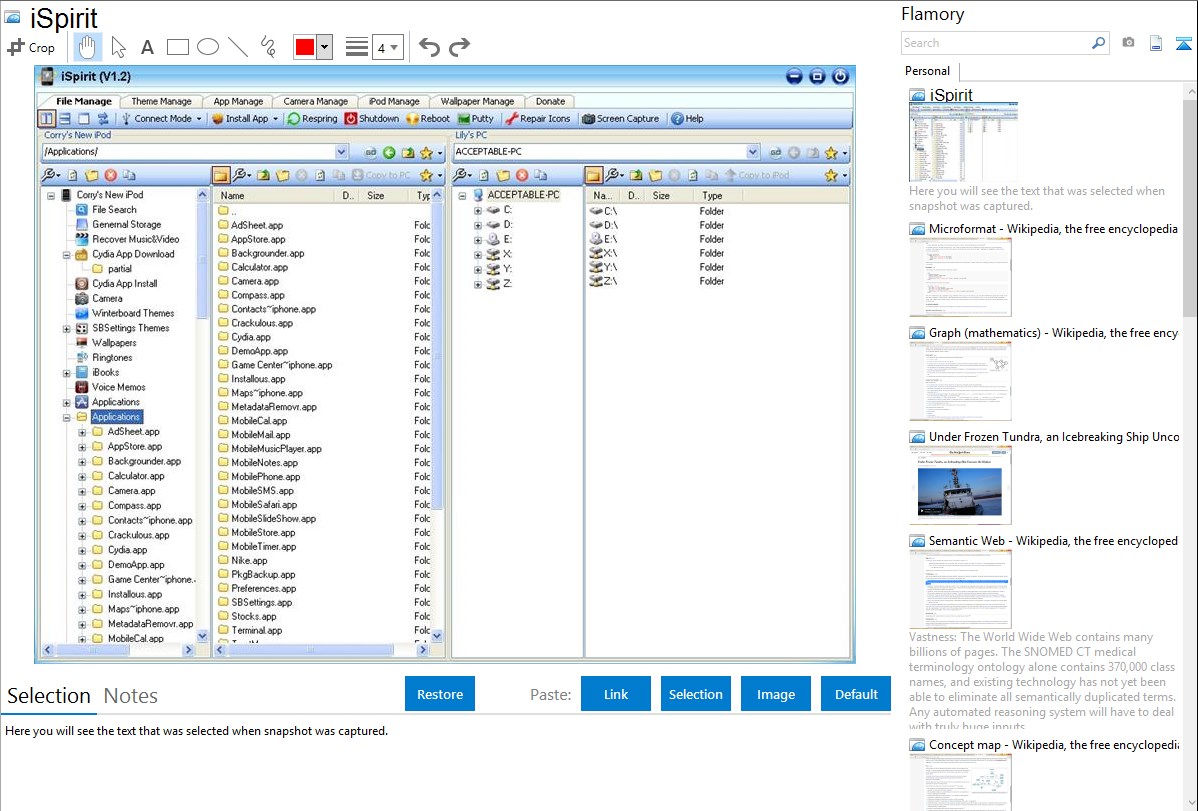Open the color picker dropdown arrow
Screen dimensions: 1198x811
pyautogui.click(x=325, y=47)
